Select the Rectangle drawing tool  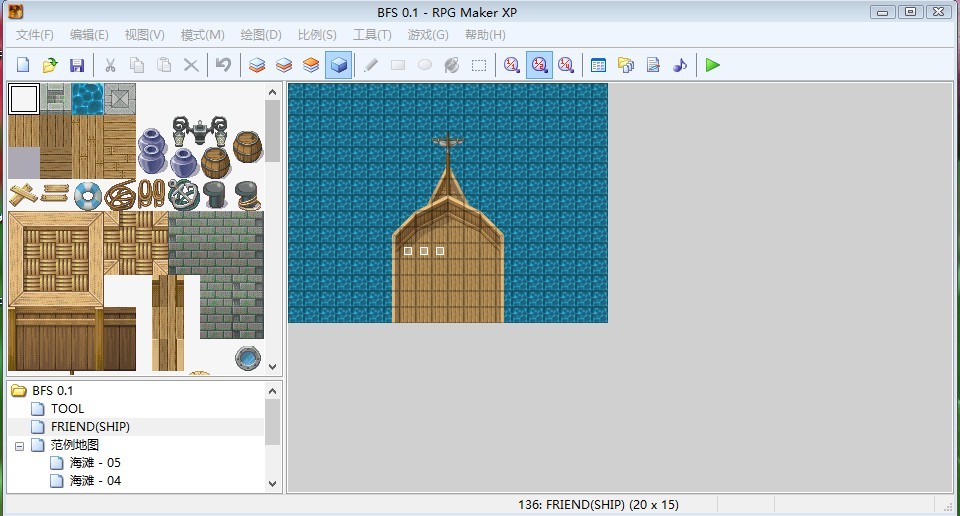[398, 65]
